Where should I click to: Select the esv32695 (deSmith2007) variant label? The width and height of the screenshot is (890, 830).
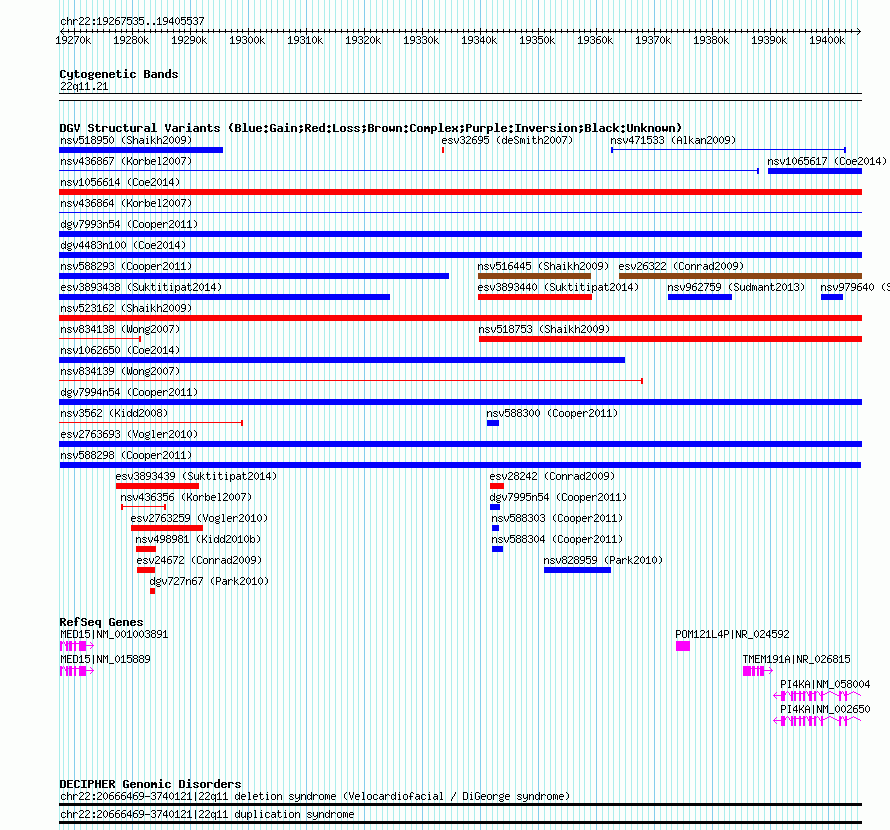click(507, 140)
